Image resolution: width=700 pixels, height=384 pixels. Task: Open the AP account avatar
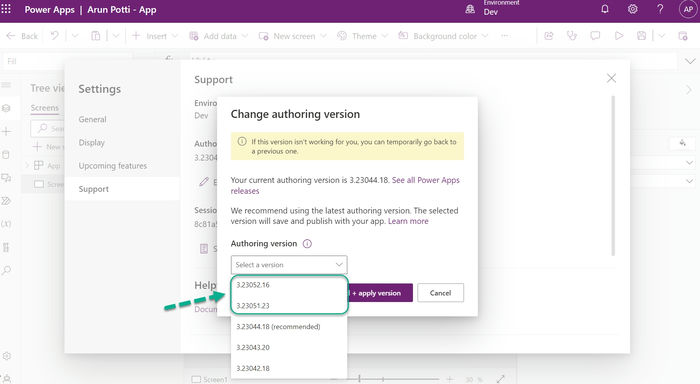tap(688, 9)
